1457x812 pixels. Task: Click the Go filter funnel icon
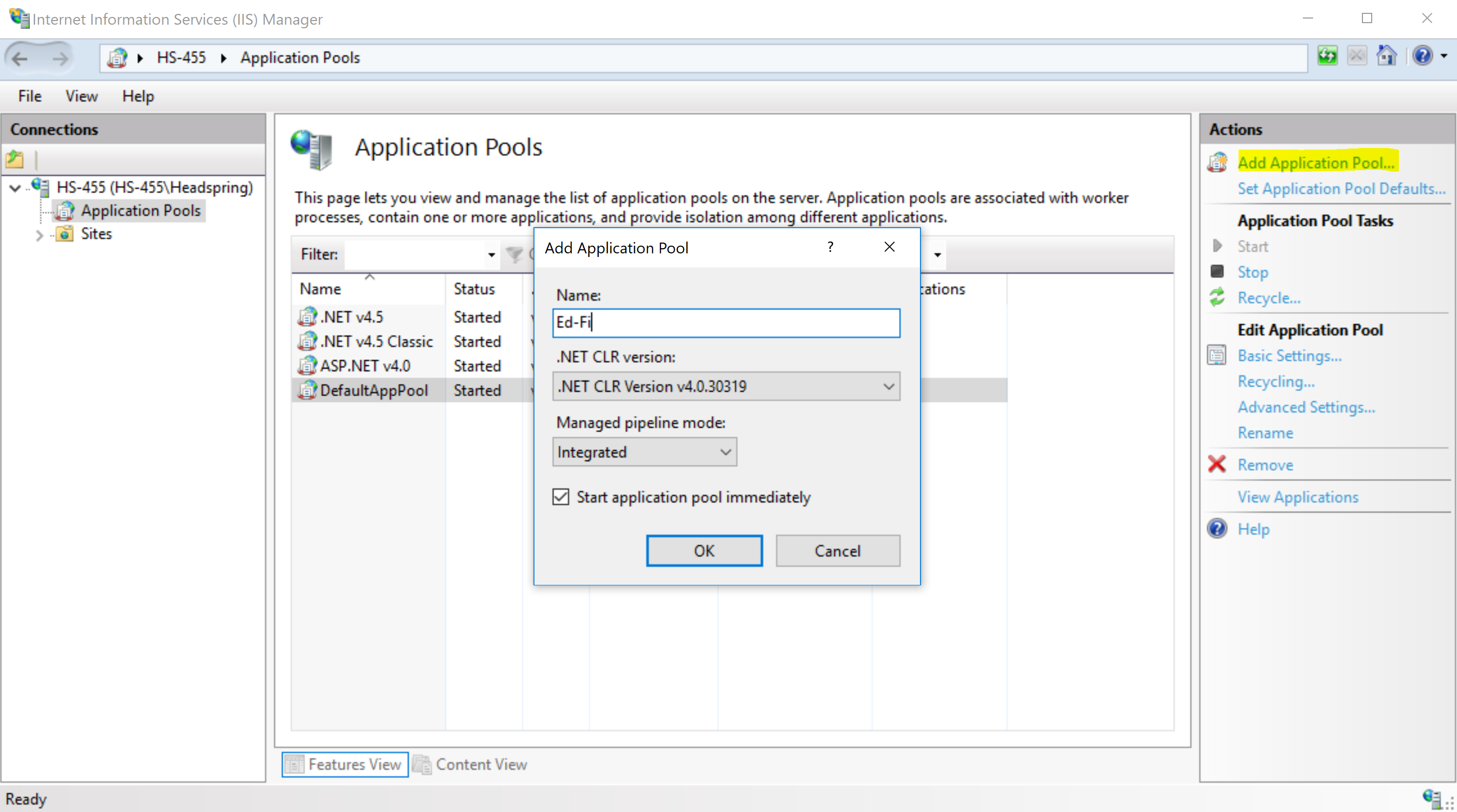pyautogui.click(x=514, y=254)
